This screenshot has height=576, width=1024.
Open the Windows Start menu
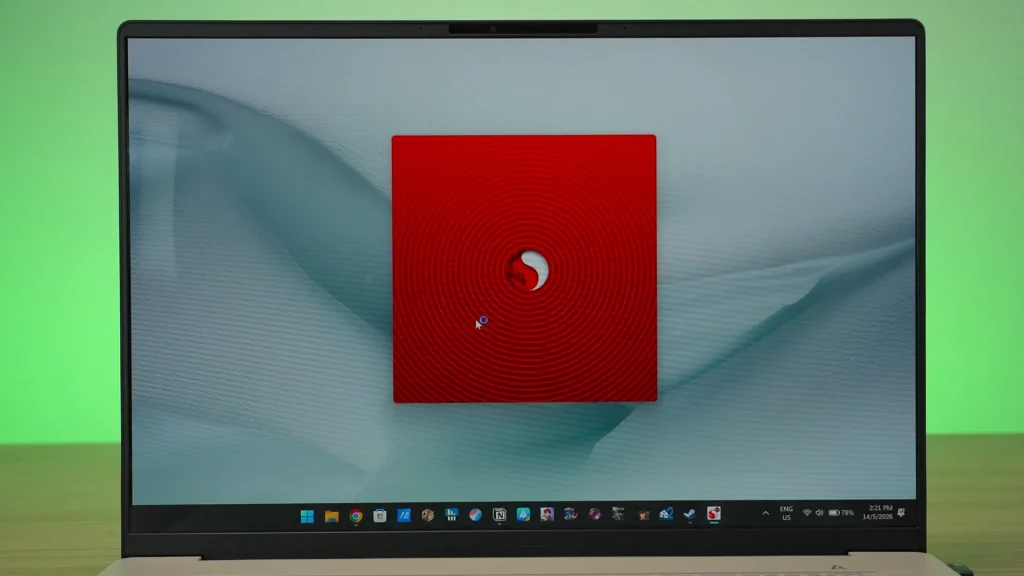(307, 516)
